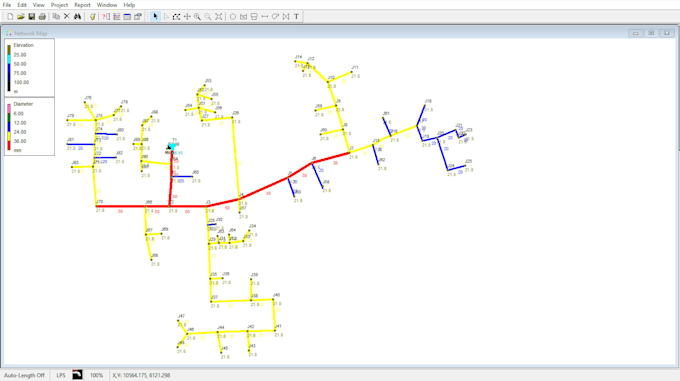The width and height of the screenshot is (680, 381).
Task: Select junction label J53 on the map
Action: tap(208, 81)
